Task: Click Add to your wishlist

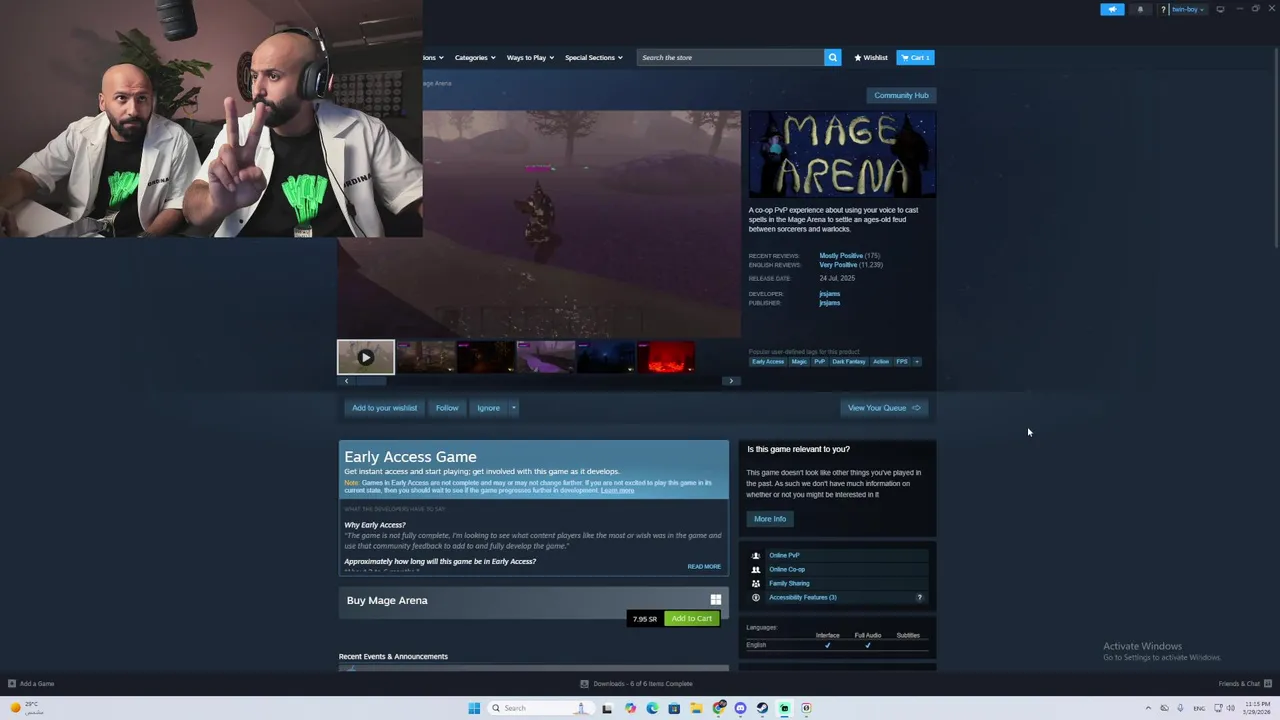Action: (384, 408)
